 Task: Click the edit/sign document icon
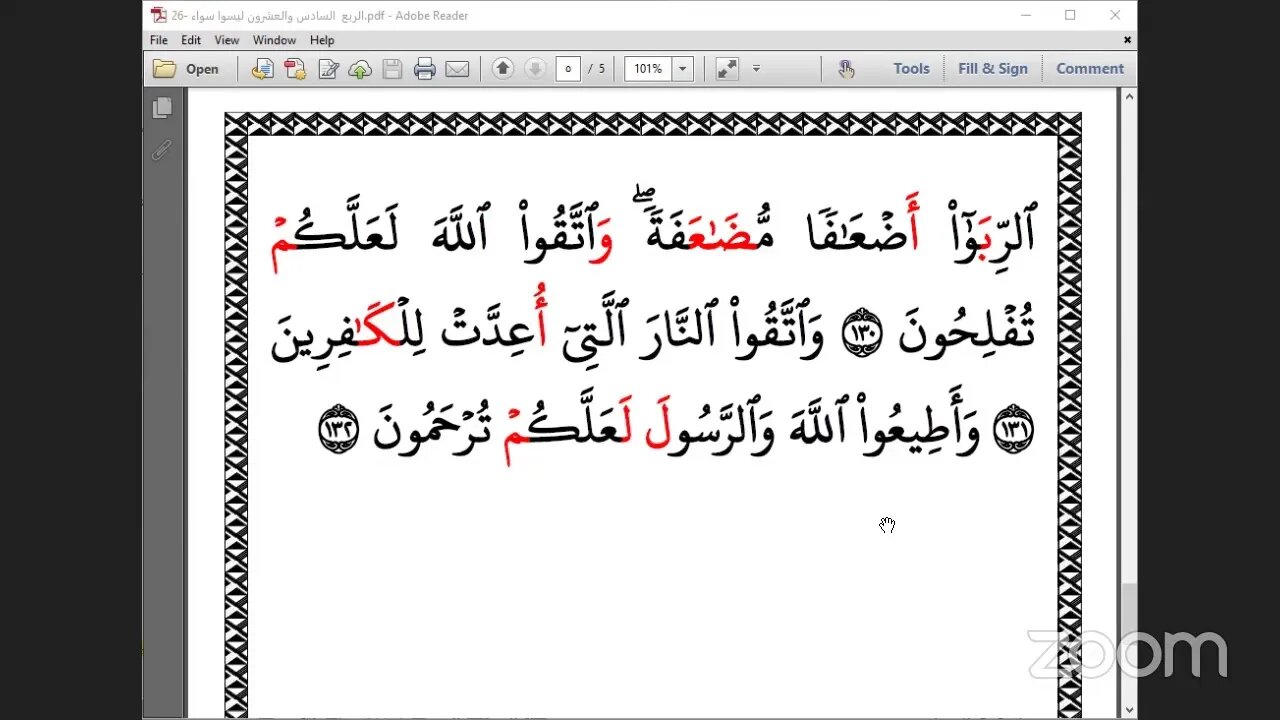[x=328, y=69]
